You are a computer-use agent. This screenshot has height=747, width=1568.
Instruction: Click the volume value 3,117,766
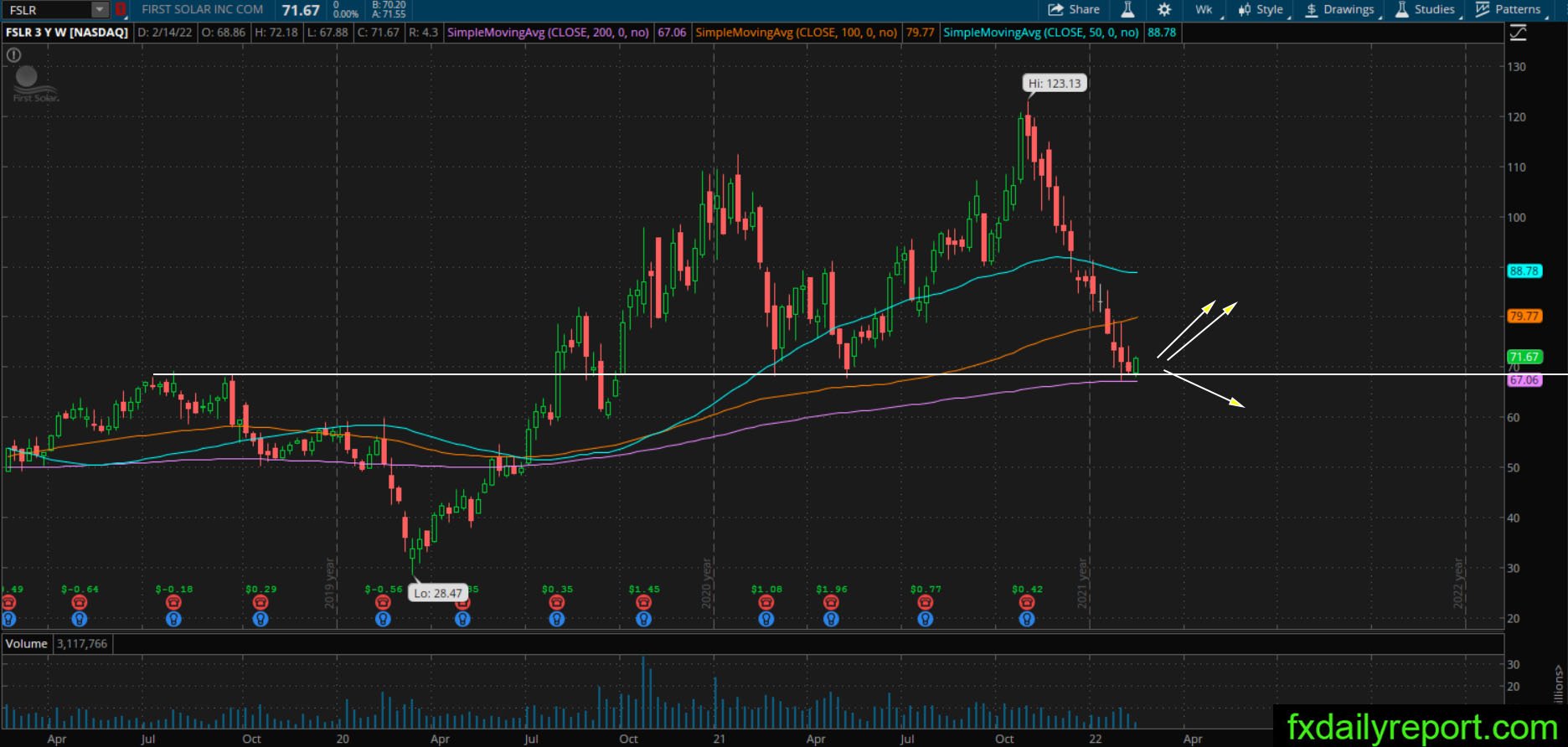coord(82,644)
